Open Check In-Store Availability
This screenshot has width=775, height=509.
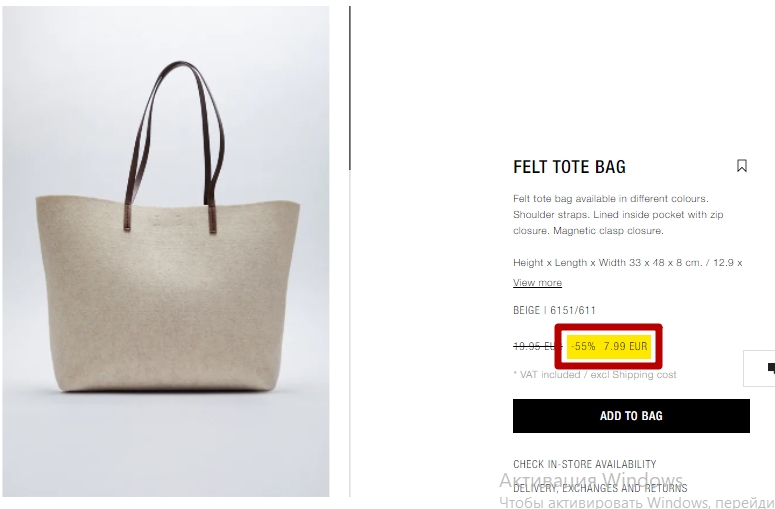585,464
